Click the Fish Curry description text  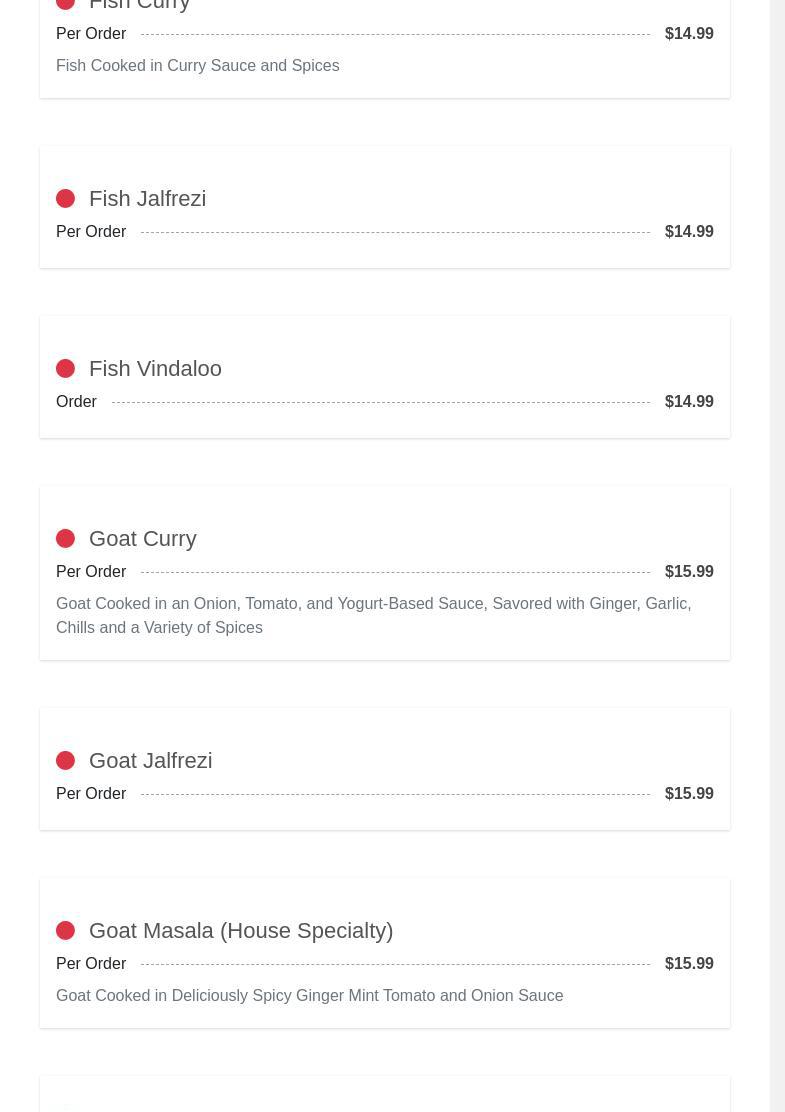[x=197, y=66]
